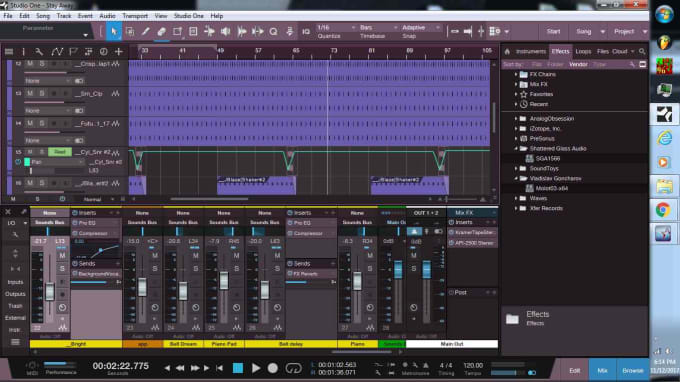The width and height of the screenshot is (680, 382).
Task: Expand the AnalogObsession vendor folder
Action: click(x=516, y=119)
